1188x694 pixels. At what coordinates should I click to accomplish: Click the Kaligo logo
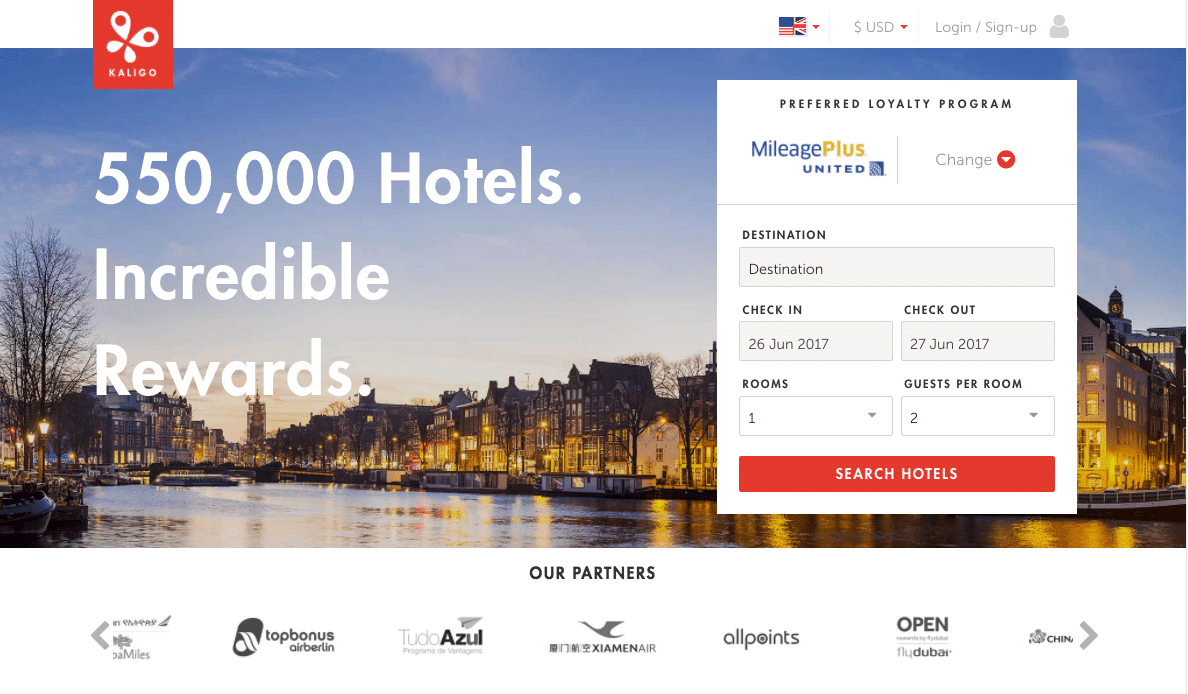(x=133, y=44)
